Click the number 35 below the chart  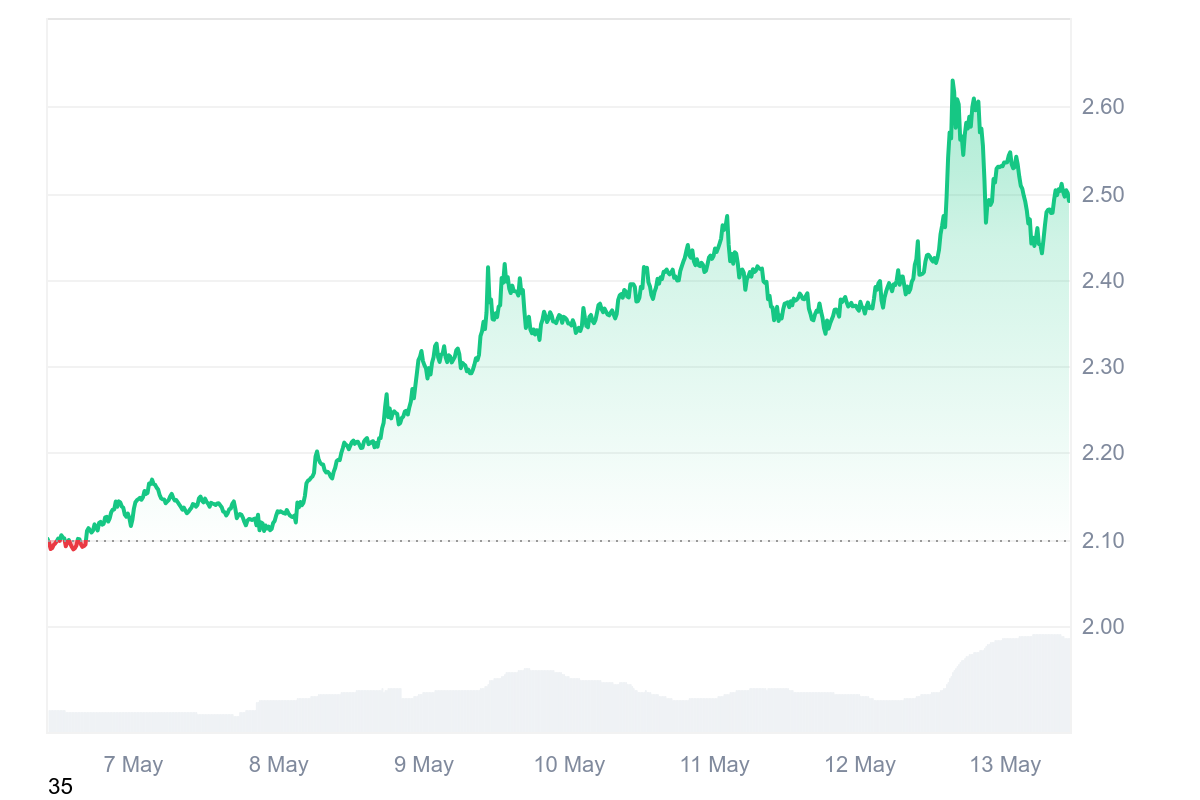[60, 787]
